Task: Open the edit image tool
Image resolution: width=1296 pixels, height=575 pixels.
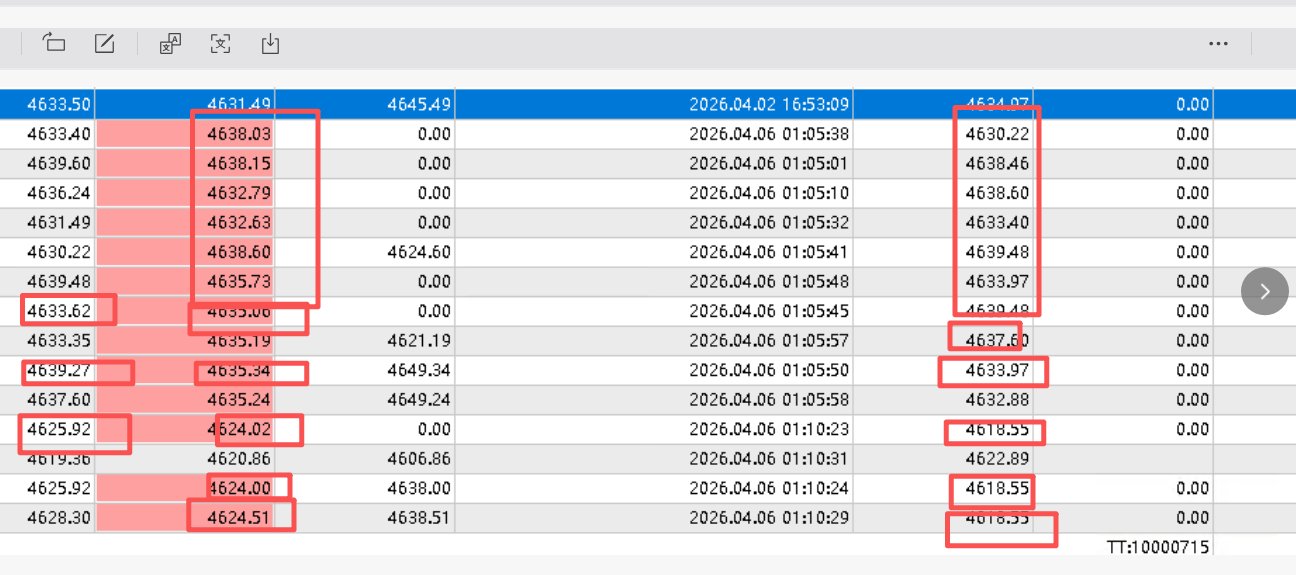Action: click(x=104, y=43)
